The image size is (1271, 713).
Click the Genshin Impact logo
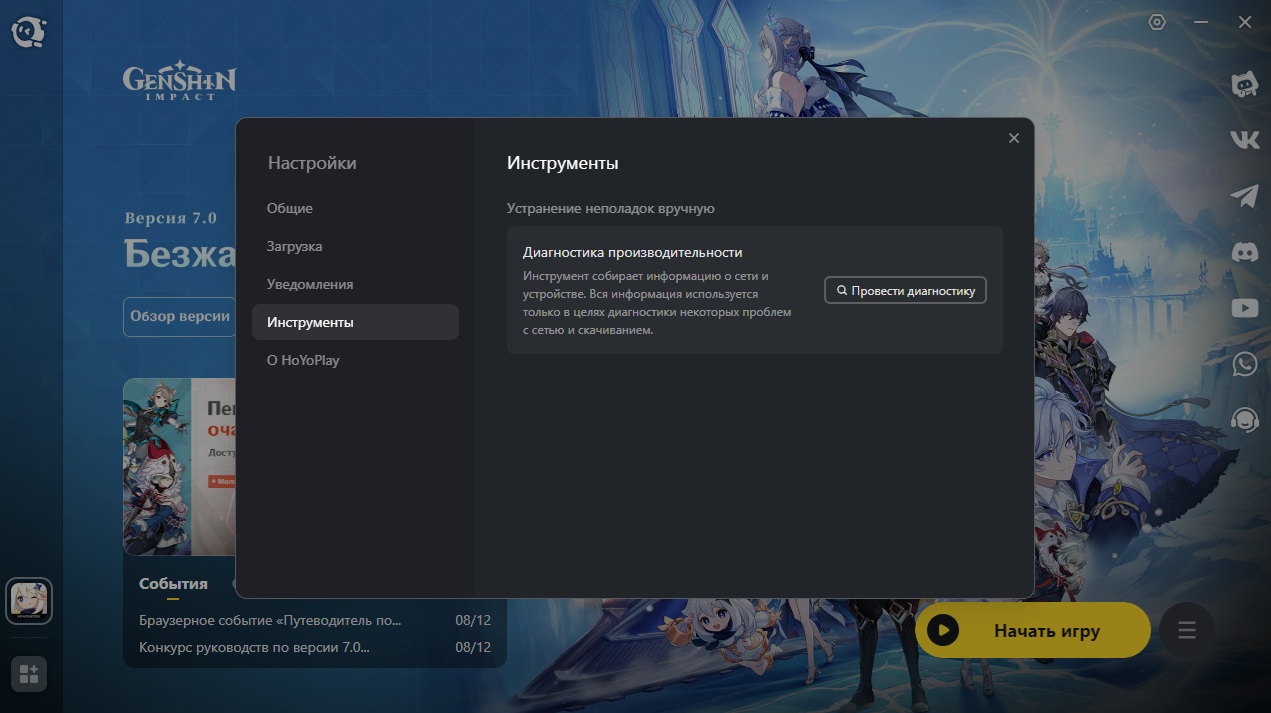(x=180, y=81)
